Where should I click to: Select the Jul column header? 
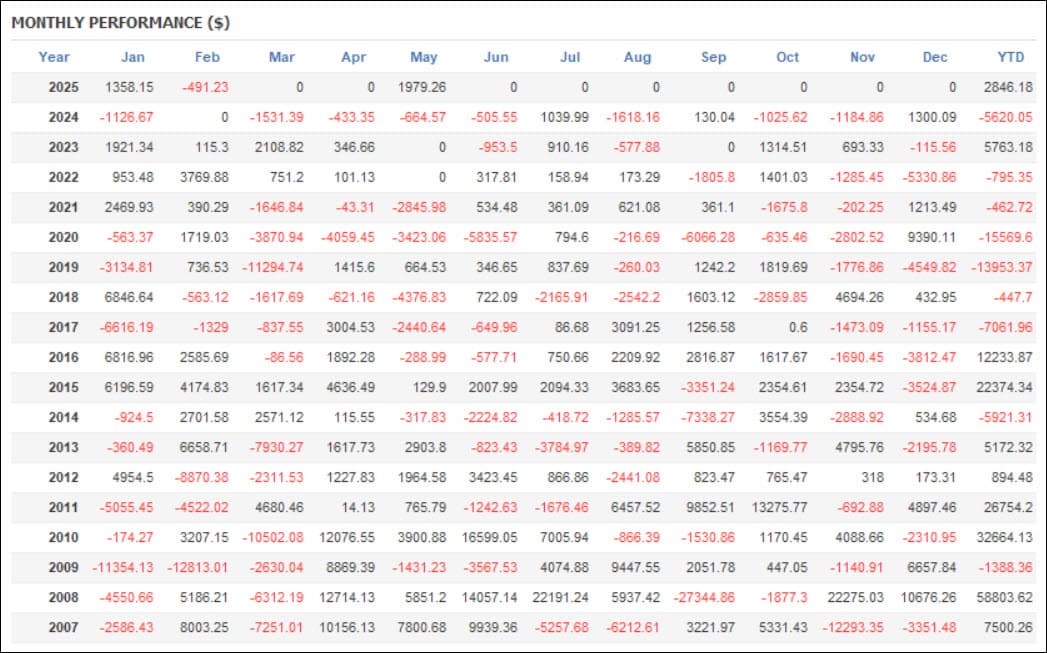[570, 57]
